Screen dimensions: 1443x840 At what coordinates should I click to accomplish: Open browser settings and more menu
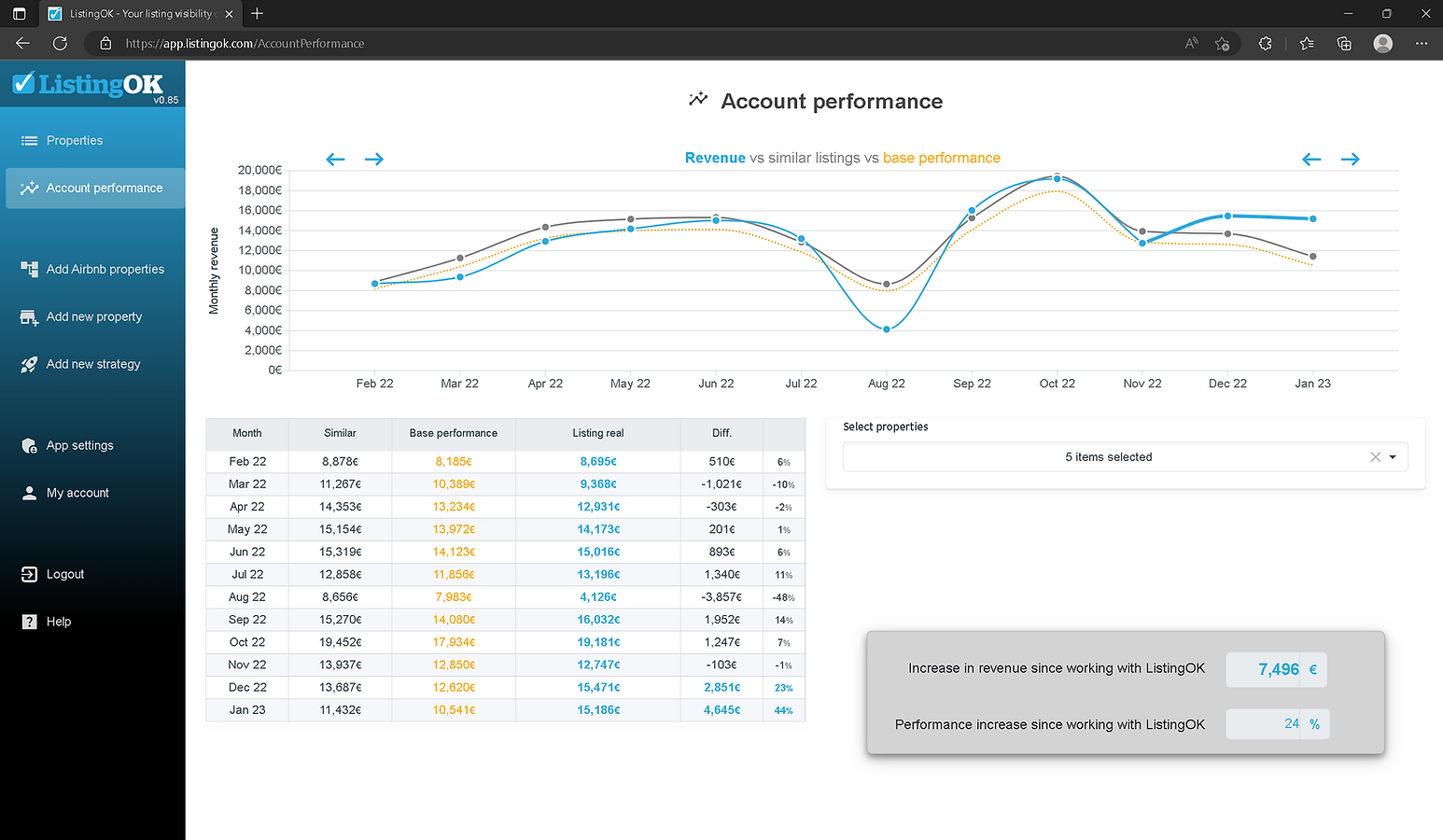[x=1422, y=44]
